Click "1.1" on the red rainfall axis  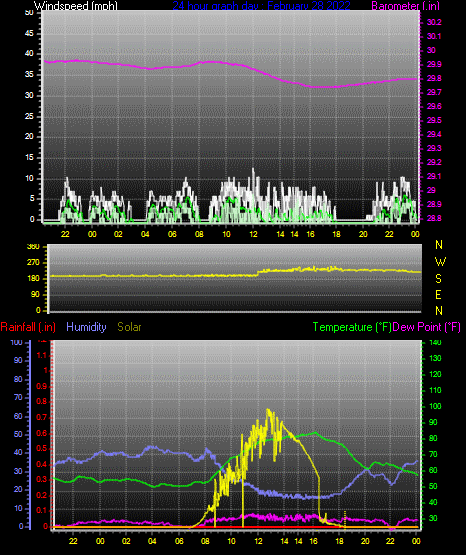coord(42,355)
